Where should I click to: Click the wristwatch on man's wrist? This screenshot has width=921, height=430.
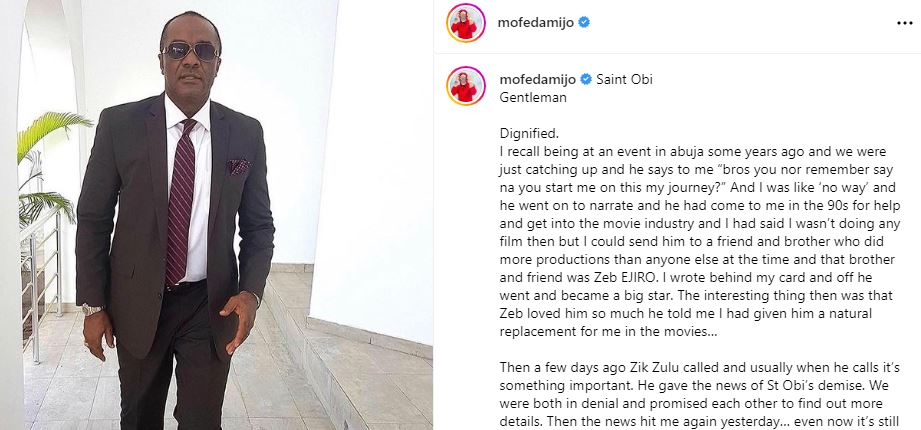(x=92, y=309)
